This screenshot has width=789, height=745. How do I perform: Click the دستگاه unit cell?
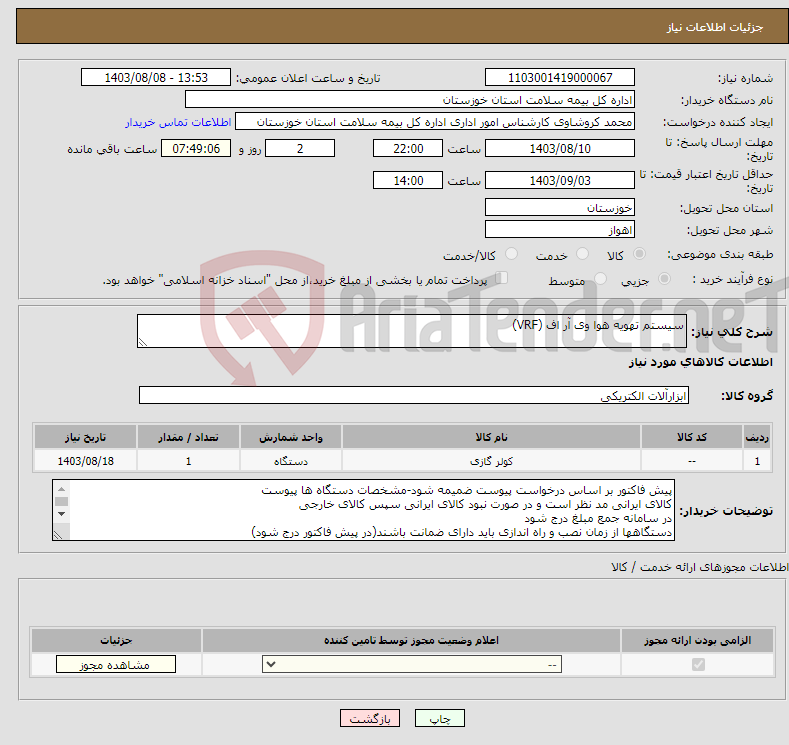tap(291, 461)
